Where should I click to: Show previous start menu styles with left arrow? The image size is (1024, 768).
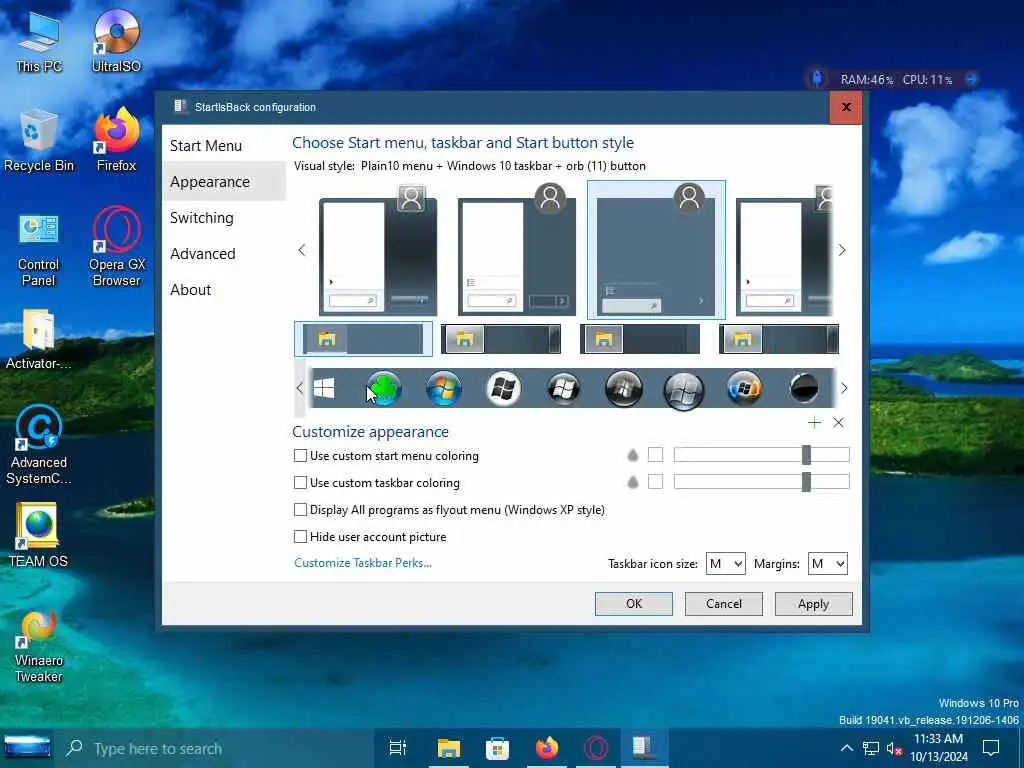pos(302,250)
